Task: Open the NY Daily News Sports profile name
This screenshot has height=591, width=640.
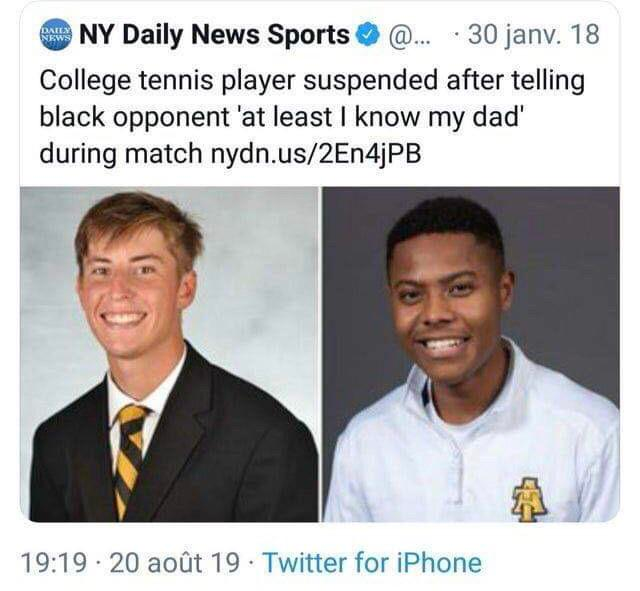Action: click(x=214, y=36)
